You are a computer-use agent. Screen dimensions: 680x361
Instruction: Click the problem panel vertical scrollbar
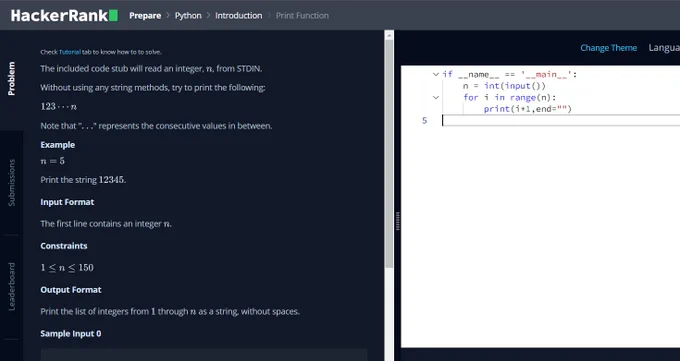click(389, 154)
